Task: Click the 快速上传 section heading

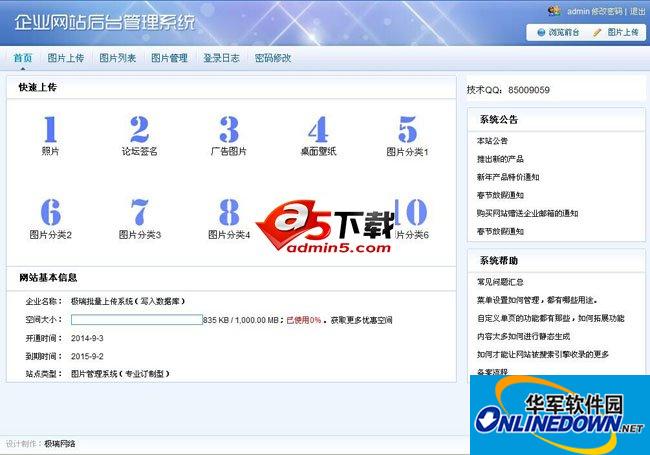Action: [38, 87]
